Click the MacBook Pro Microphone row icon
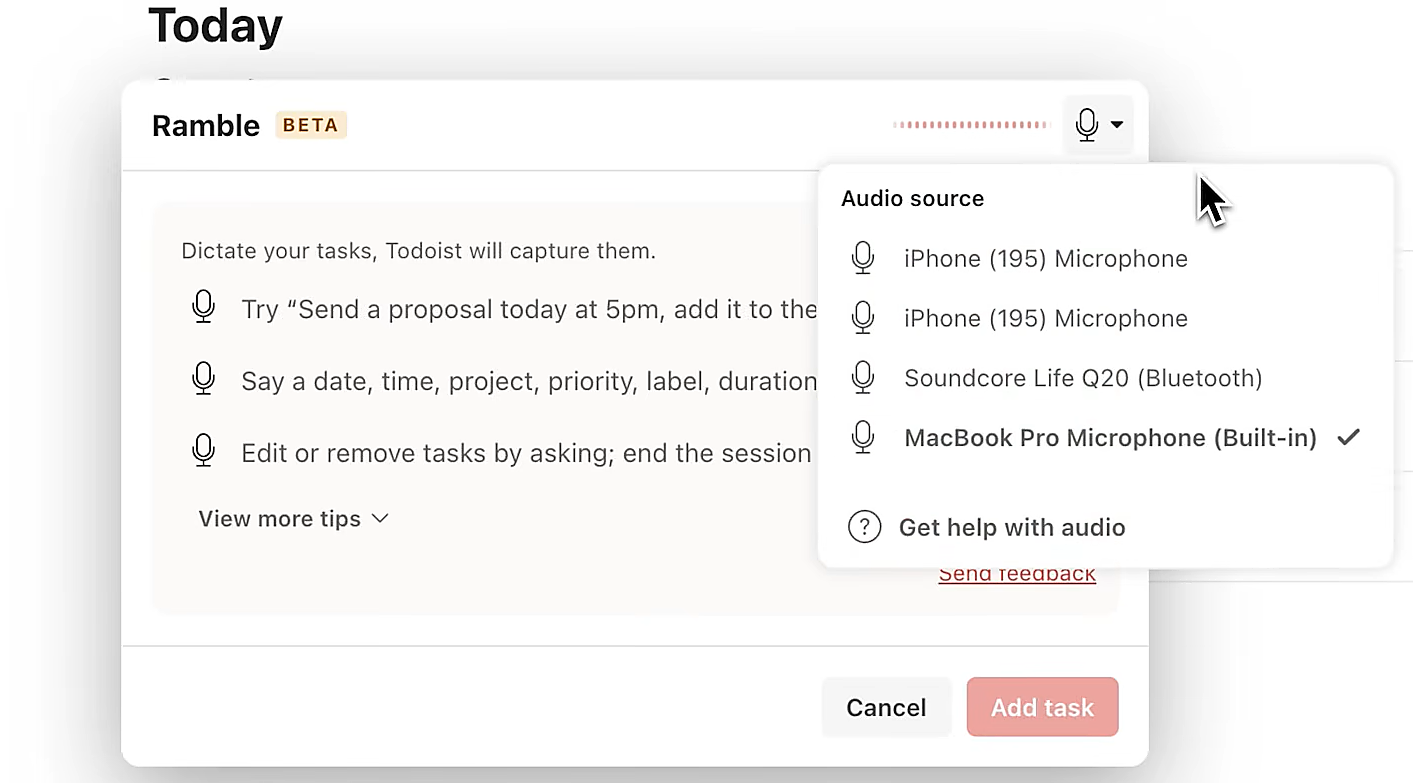1413x783 pixels. (863, 438)
